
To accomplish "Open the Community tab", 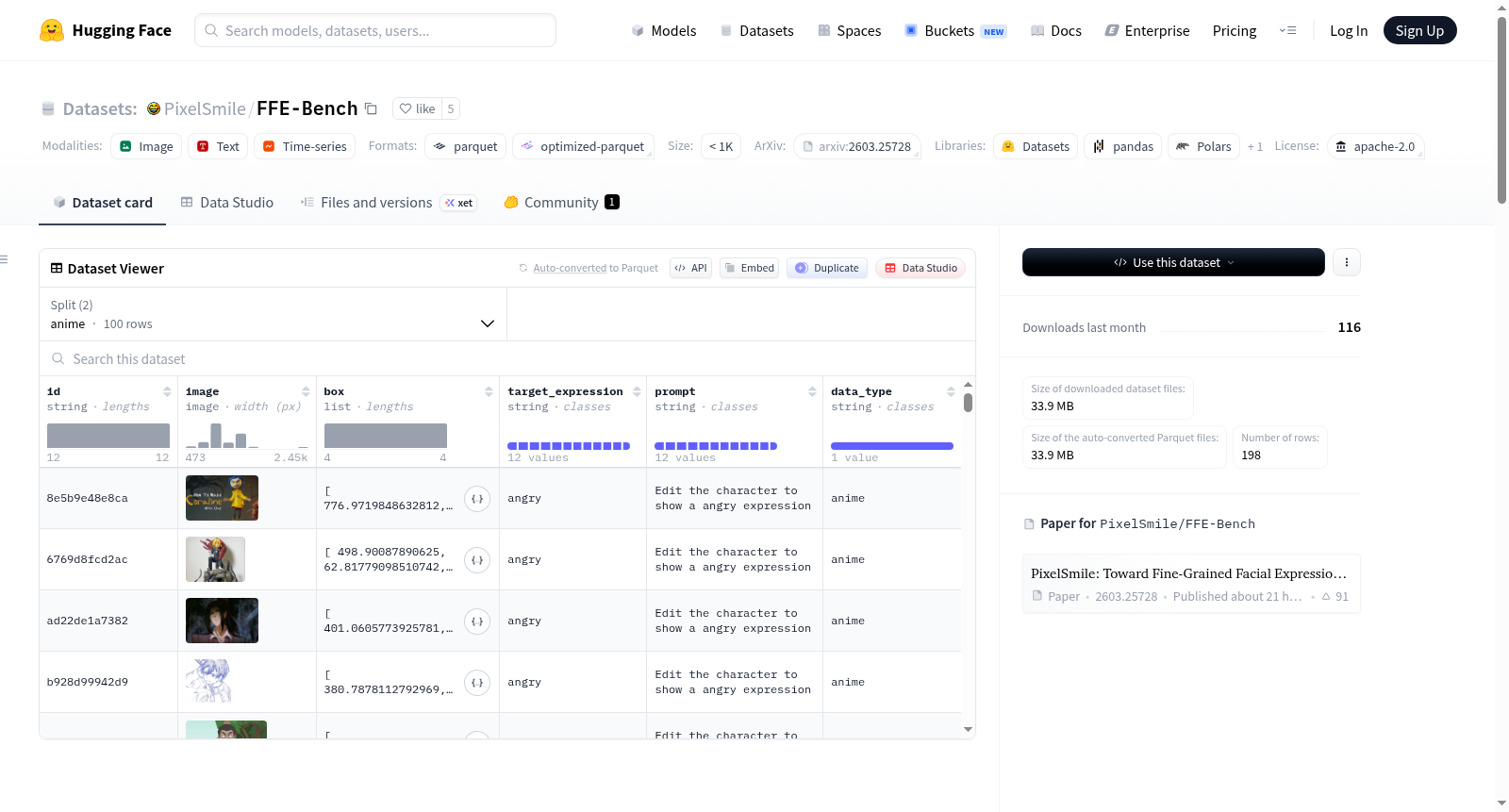I will click(x=561, y=203).
